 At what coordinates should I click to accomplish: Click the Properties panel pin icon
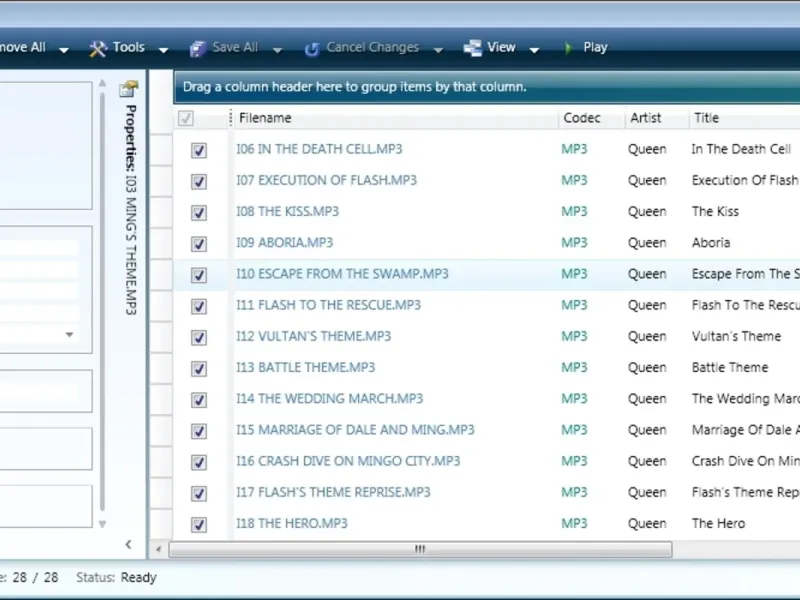[x=129, y=89]
